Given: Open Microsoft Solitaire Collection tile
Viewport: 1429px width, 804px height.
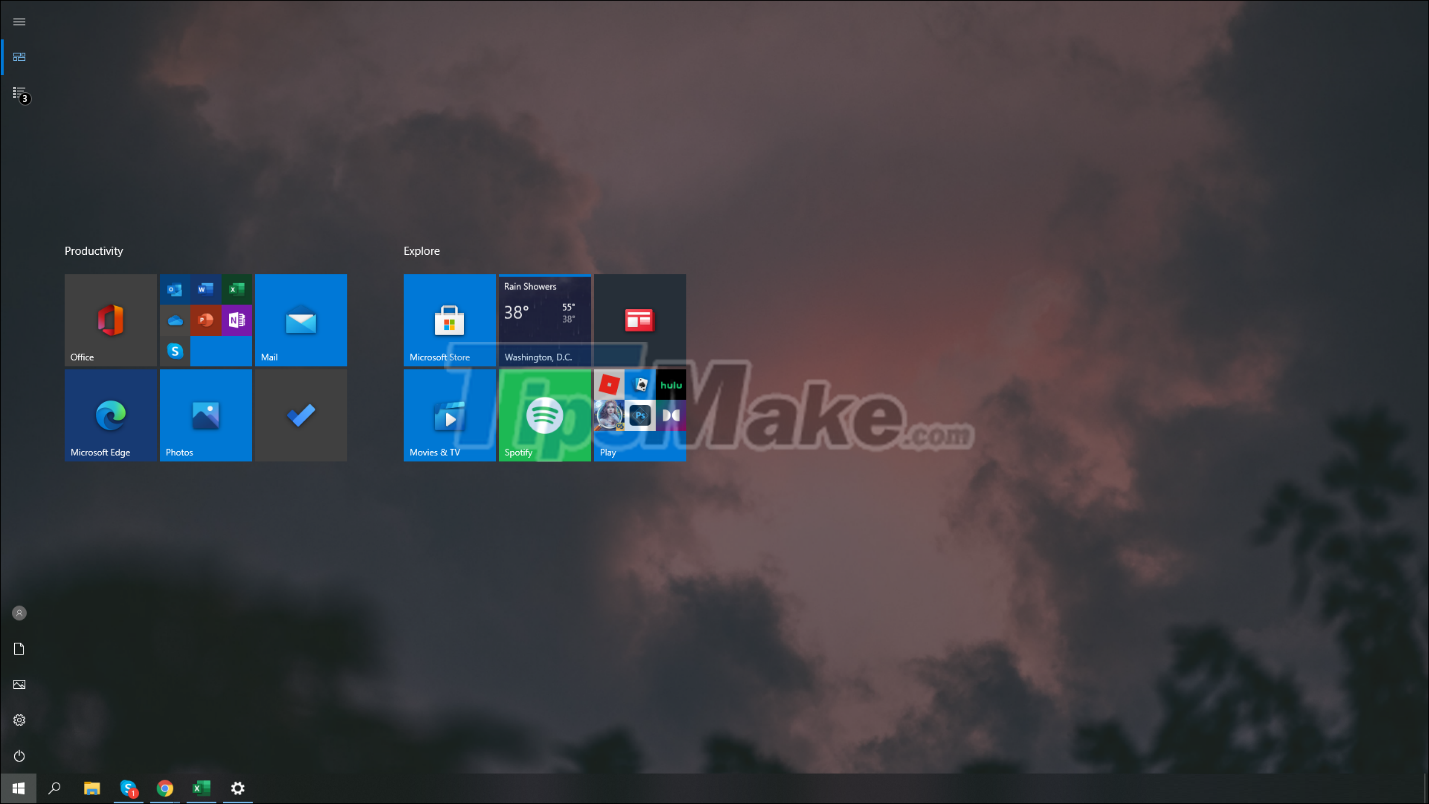Looking at the screenshot, I should click(640, 385).
